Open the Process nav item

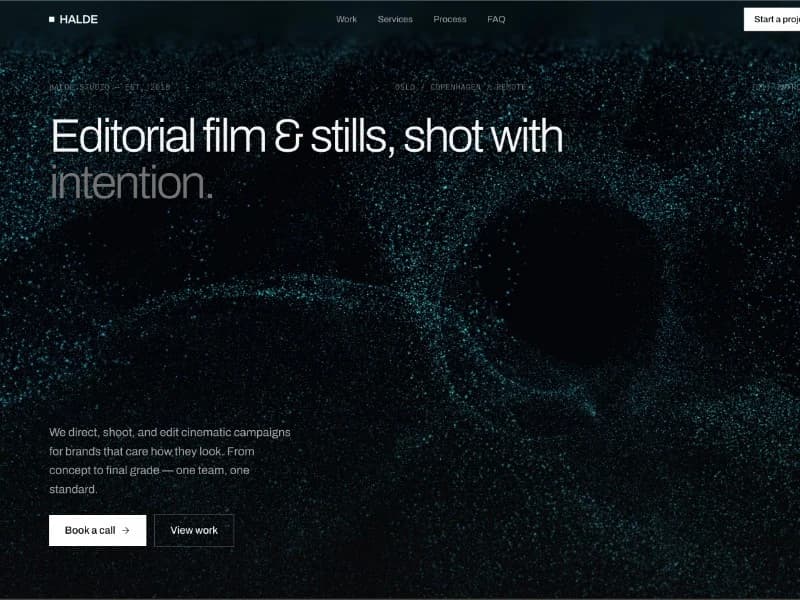coord(449,19)
